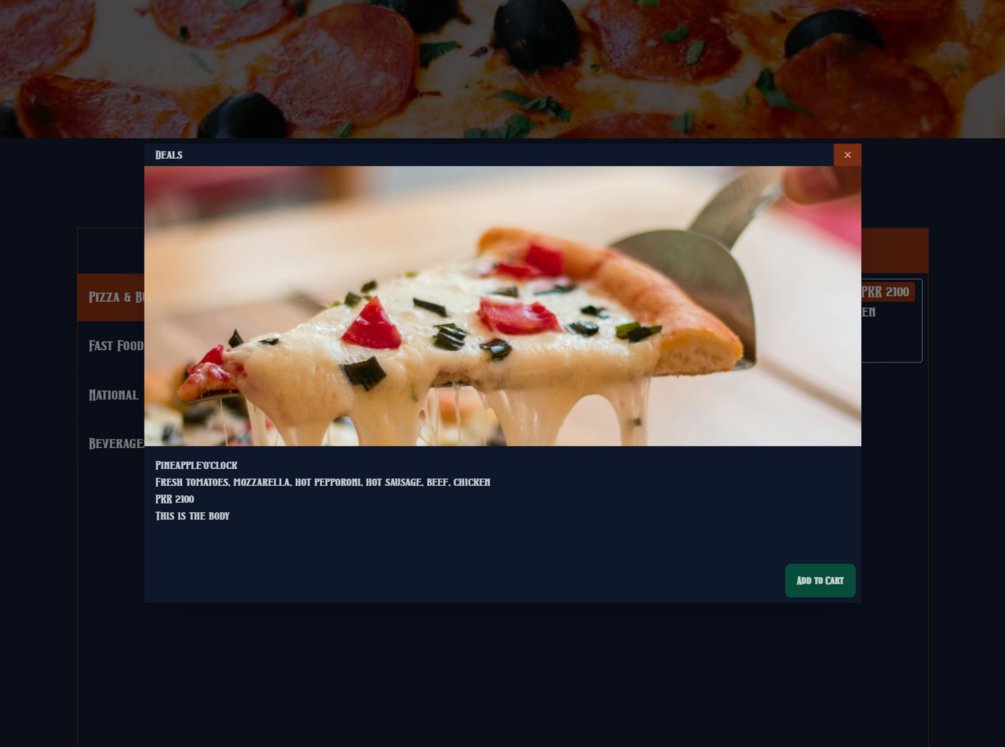Image resolution: width=1005 pixels, height=747 pixels.
Task: Click the orange header bar beside dialog
Action: click(895, 250)
